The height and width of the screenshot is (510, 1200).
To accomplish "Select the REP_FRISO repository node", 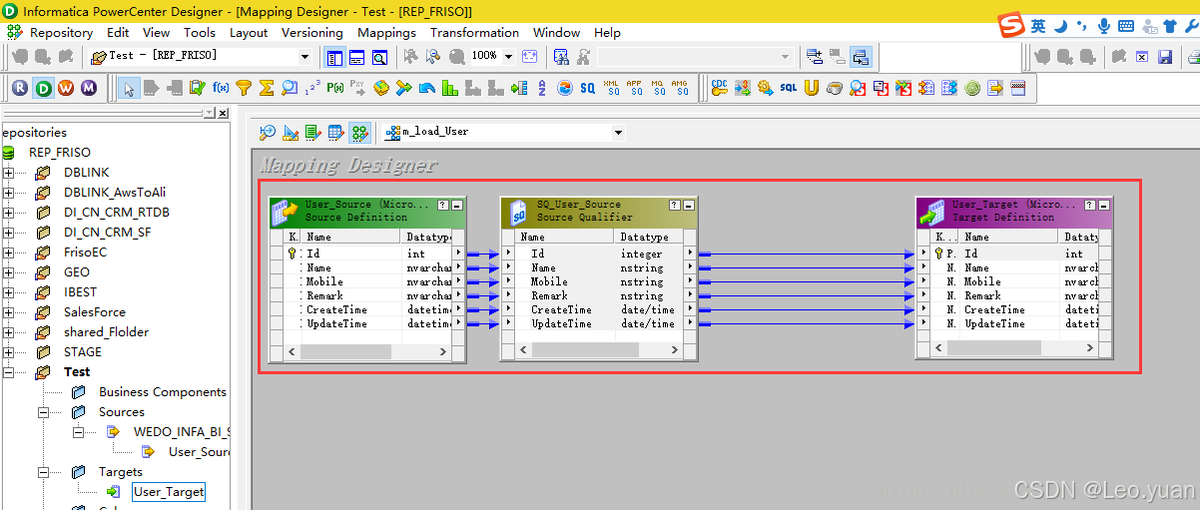I will (x=59, y=152).
